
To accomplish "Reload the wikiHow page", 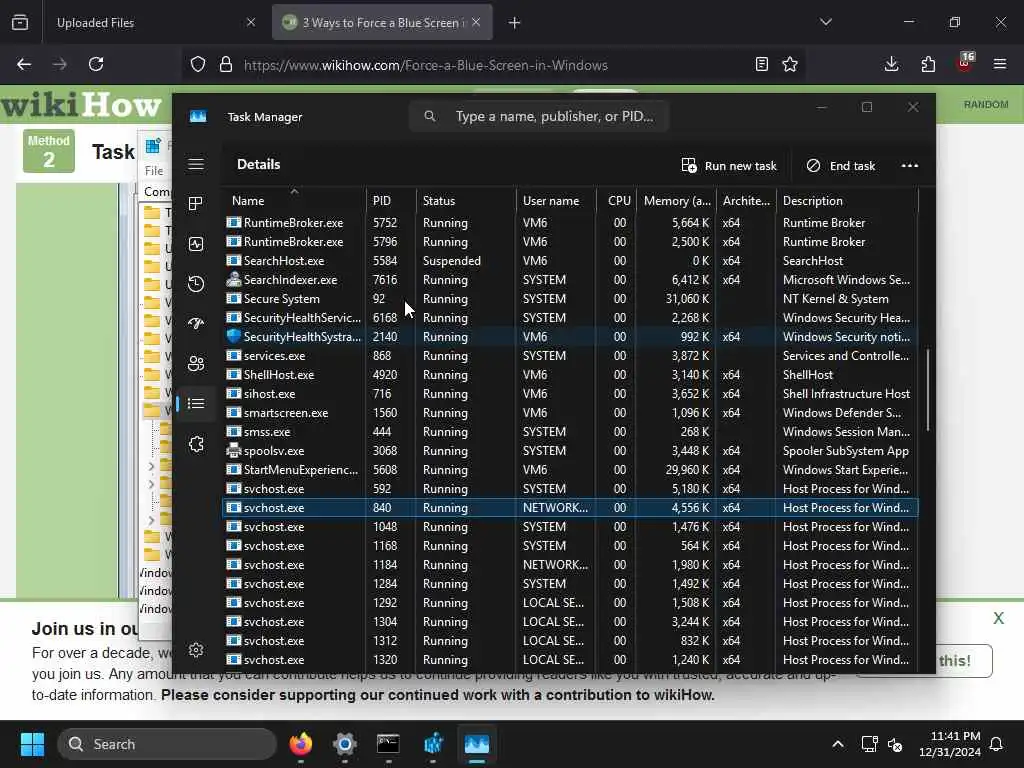I will pyautogui.click(x=96, y=64).
